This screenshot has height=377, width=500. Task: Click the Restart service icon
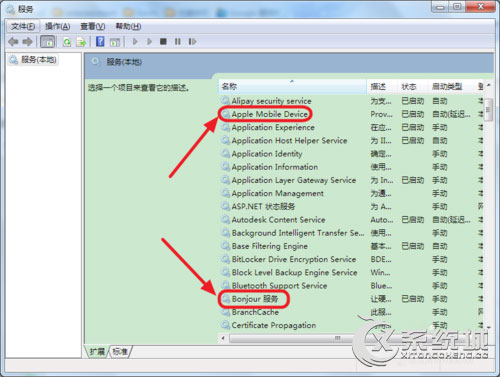tap(192, 42)
